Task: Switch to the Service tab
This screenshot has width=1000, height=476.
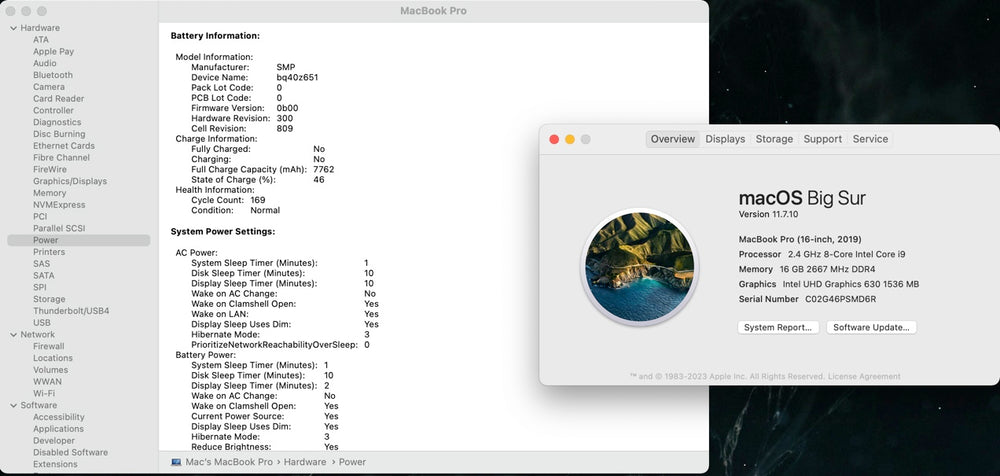Action: pos(870,139)
